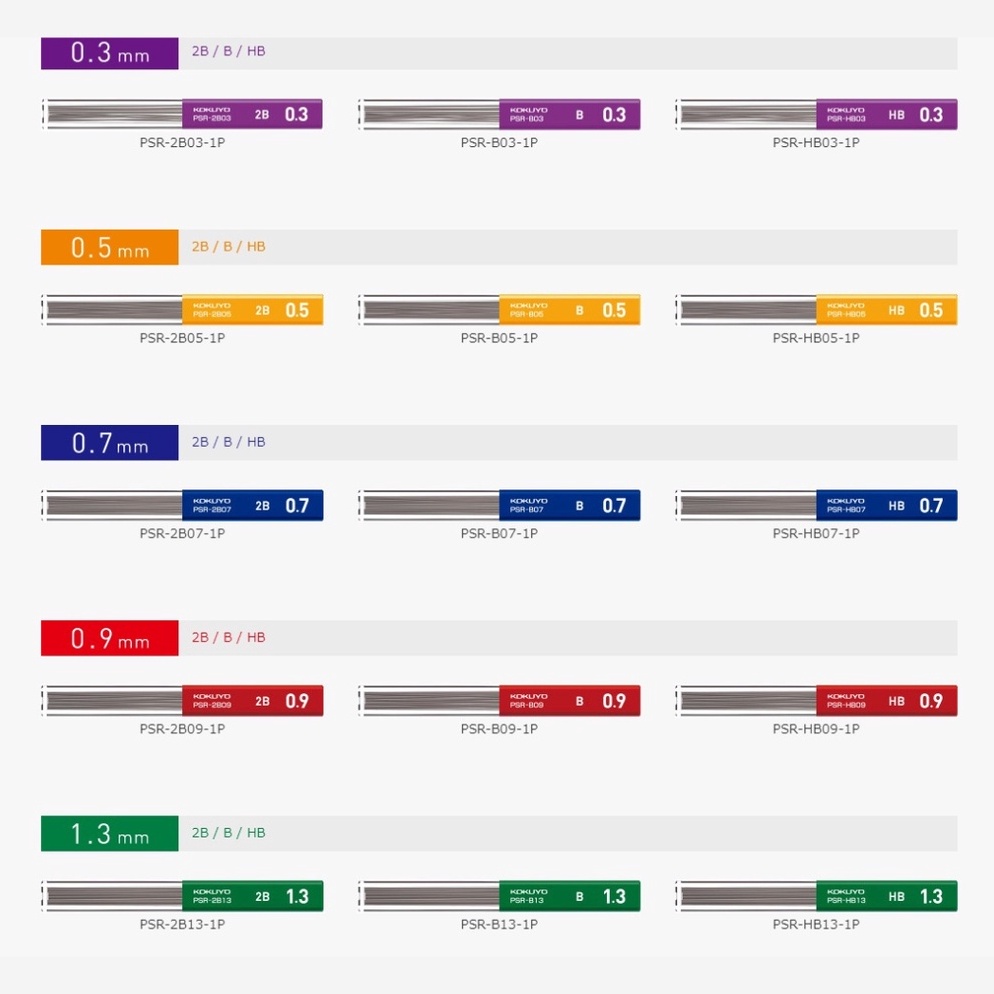Select the 0.3 mm B lead refill image
The image size is (994, 994).
coord(499,114)
